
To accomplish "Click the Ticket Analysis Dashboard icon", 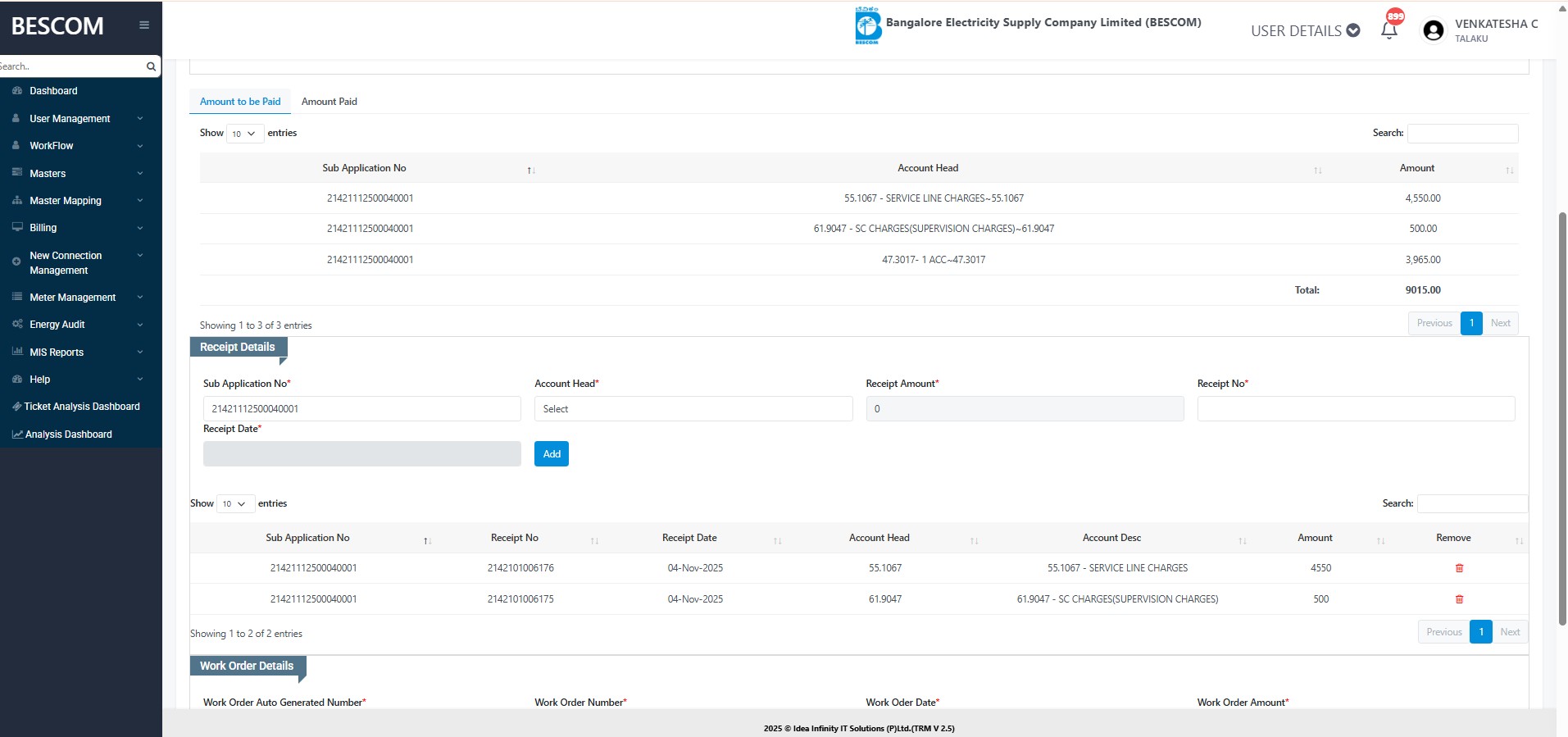I will pyautogui.click(x=16, y=407).
